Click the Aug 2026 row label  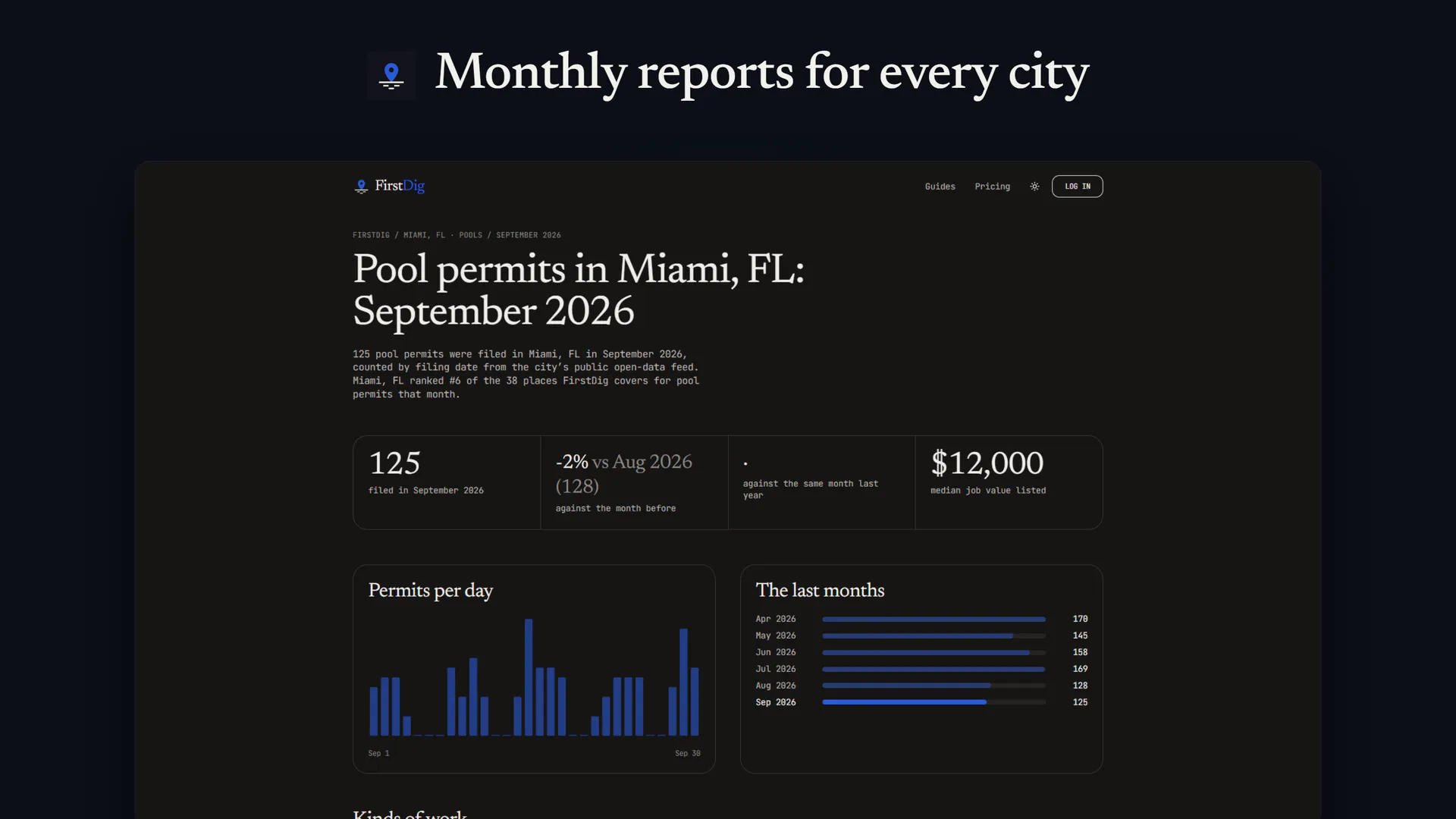[x=776, y=686]
